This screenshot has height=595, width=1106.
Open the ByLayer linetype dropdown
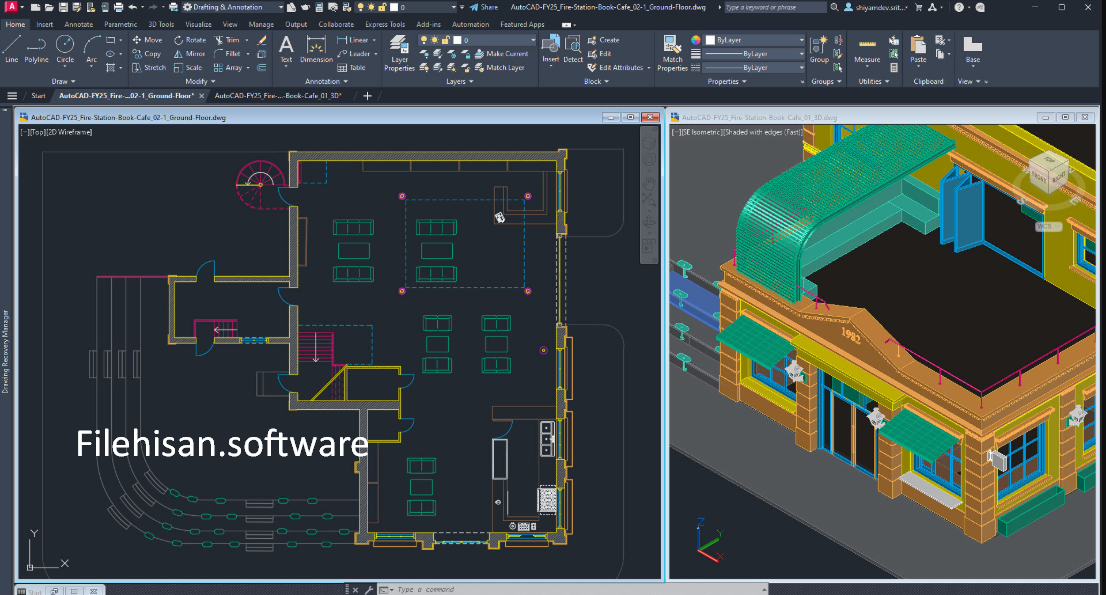tap(754, 68)
